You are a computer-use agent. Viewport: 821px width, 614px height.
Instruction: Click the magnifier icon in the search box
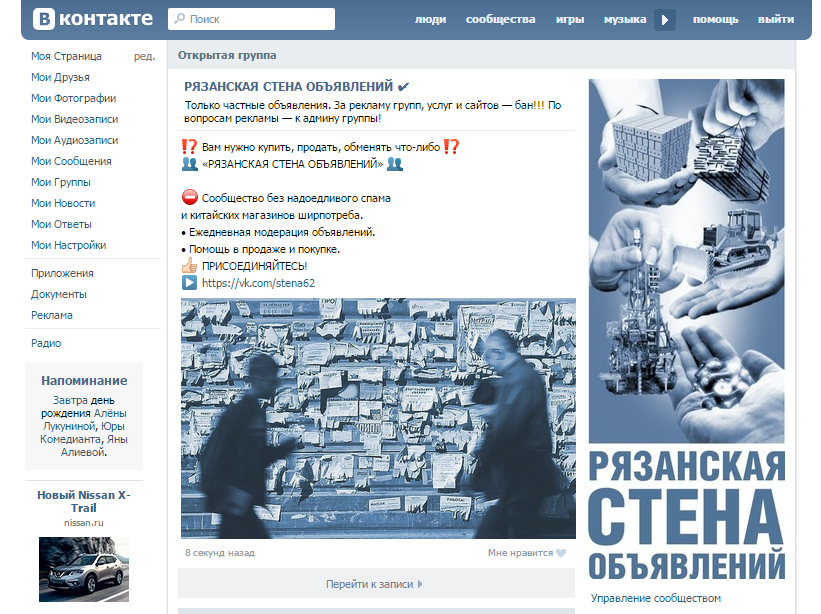click(x=180, y=18)
